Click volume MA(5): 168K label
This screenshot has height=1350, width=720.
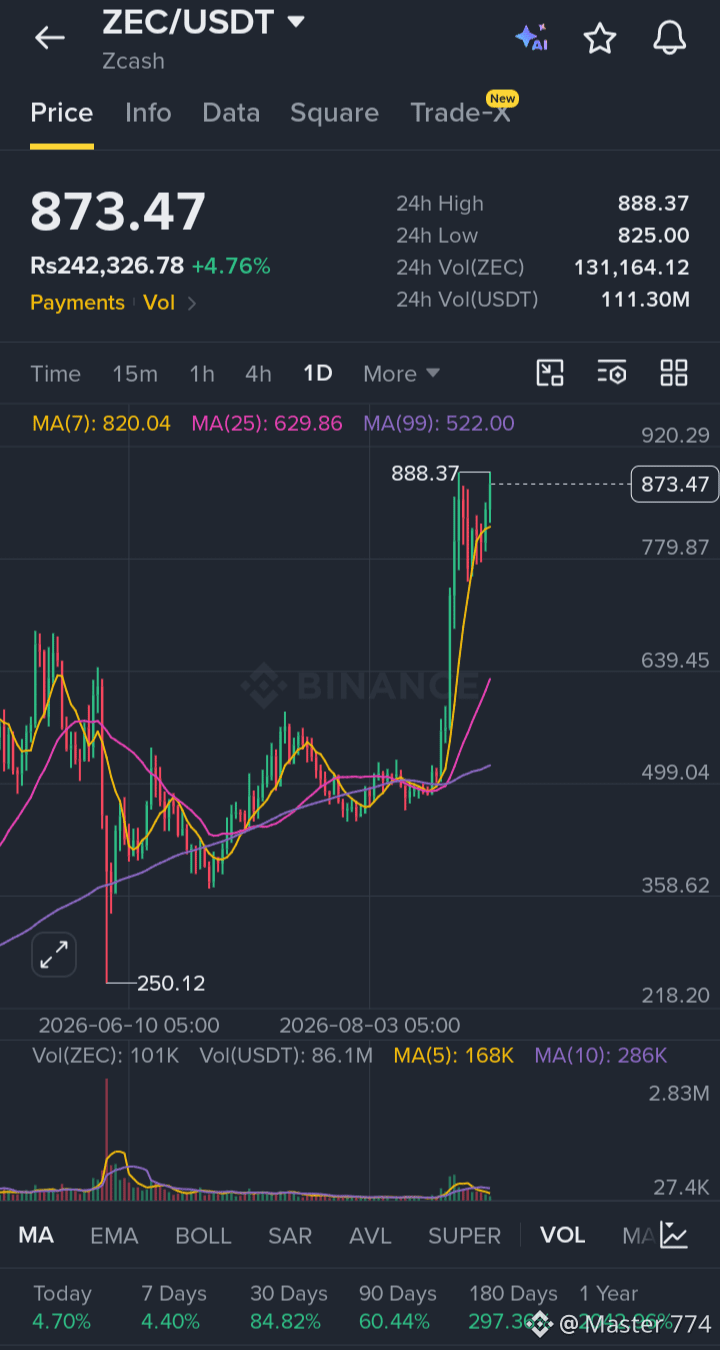(454, 1055)
